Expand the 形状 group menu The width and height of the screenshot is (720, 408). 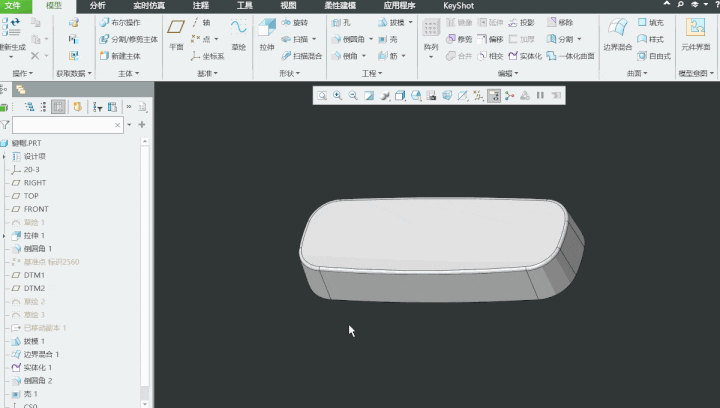(290, 73)
